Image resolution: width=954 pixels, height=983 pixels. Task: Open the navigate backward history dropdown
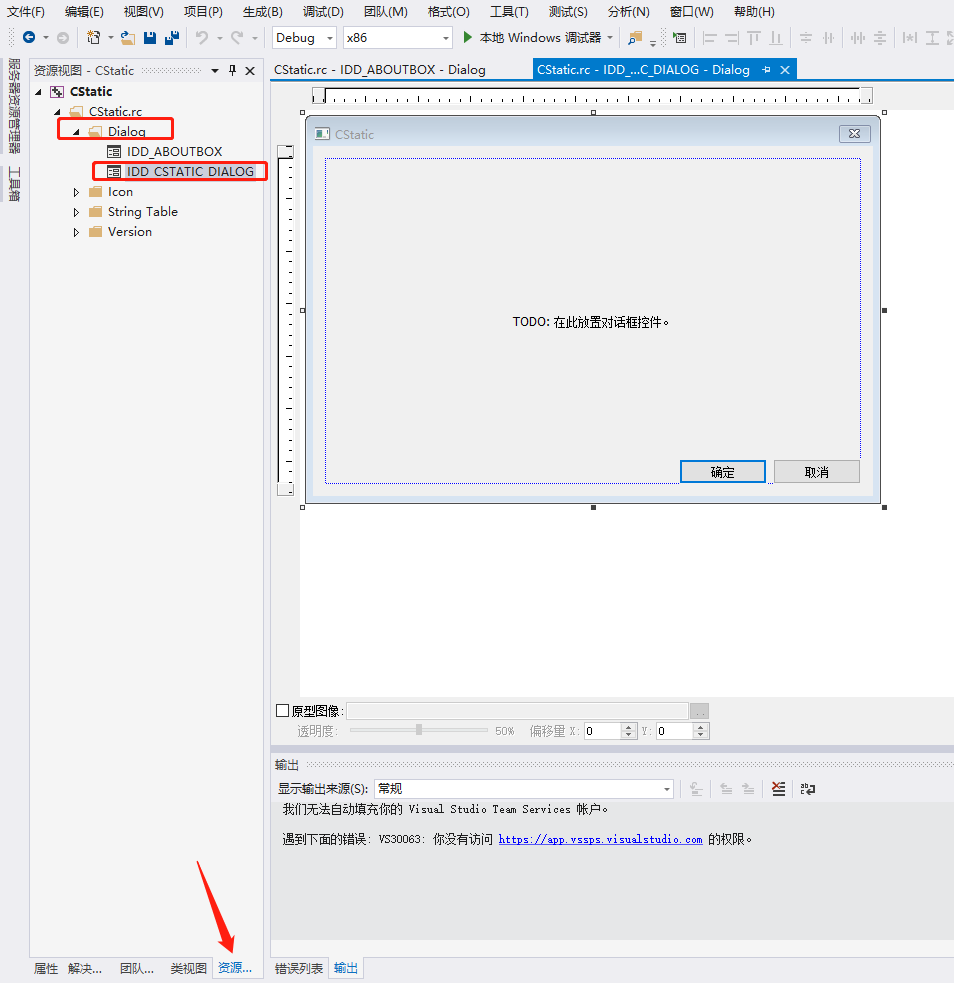click(46, 38)
